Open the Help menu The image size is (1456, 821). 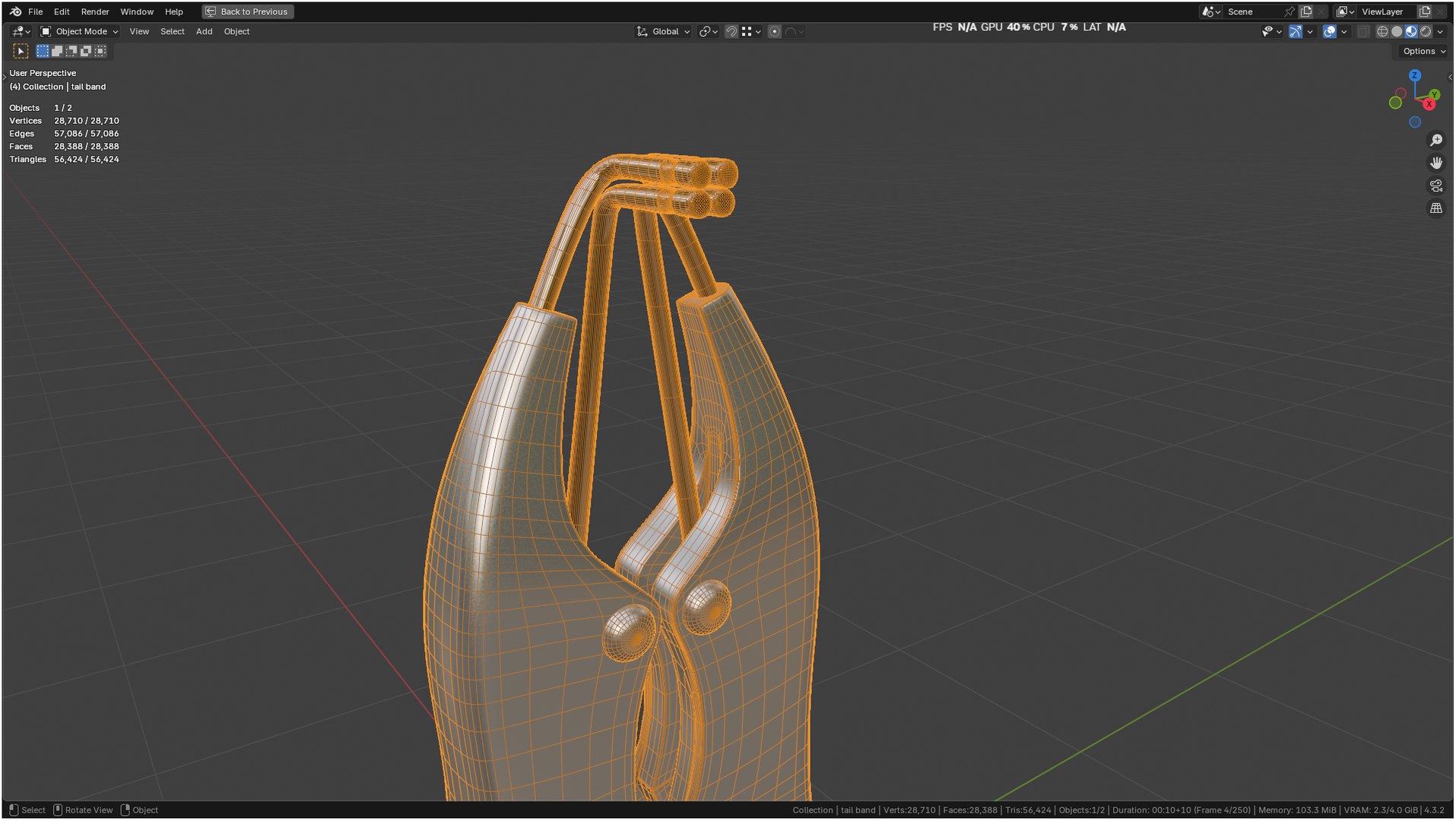[174, 11]
